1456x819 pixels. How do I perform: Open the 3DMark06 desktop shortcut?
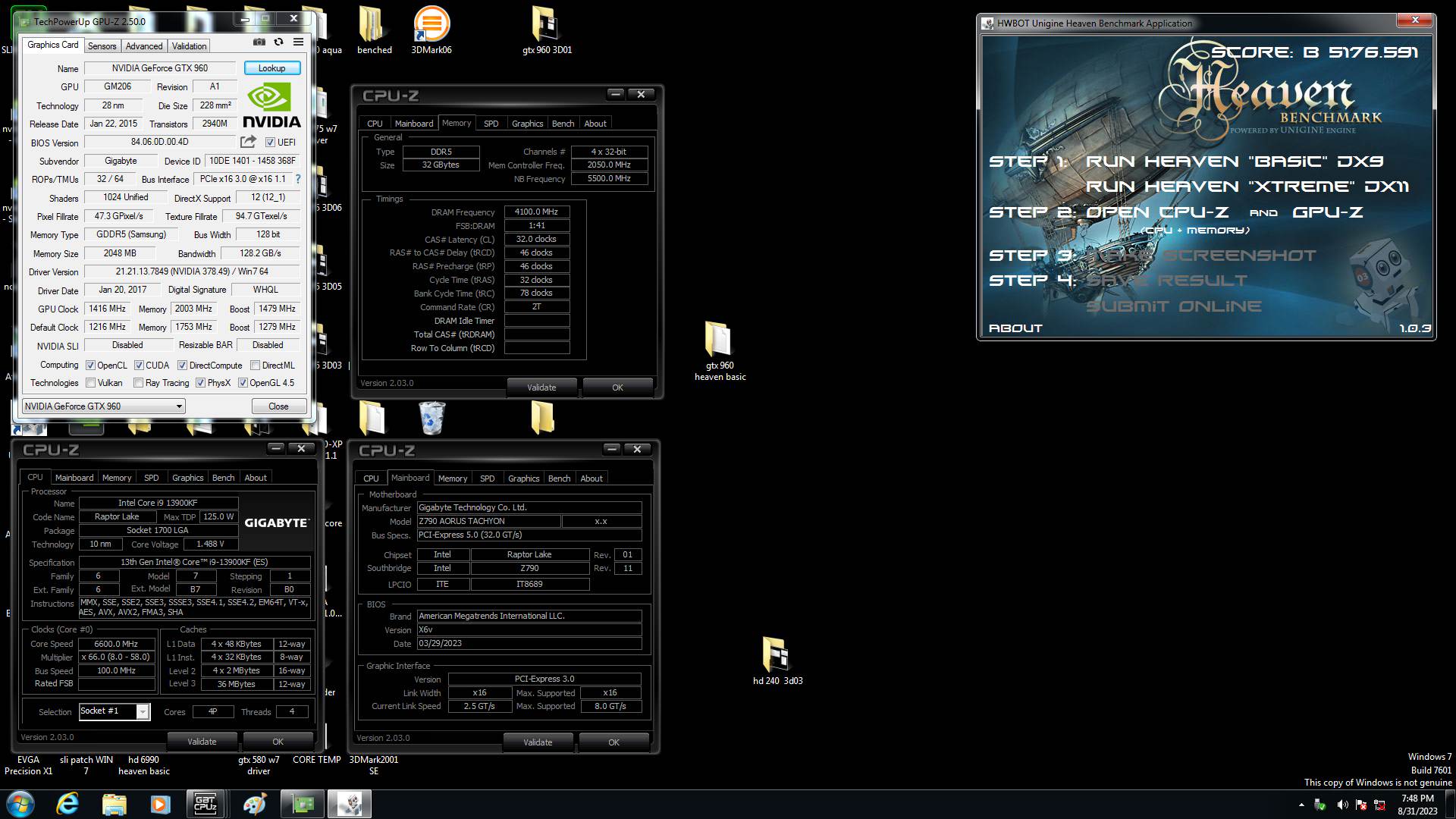[431, 30]
